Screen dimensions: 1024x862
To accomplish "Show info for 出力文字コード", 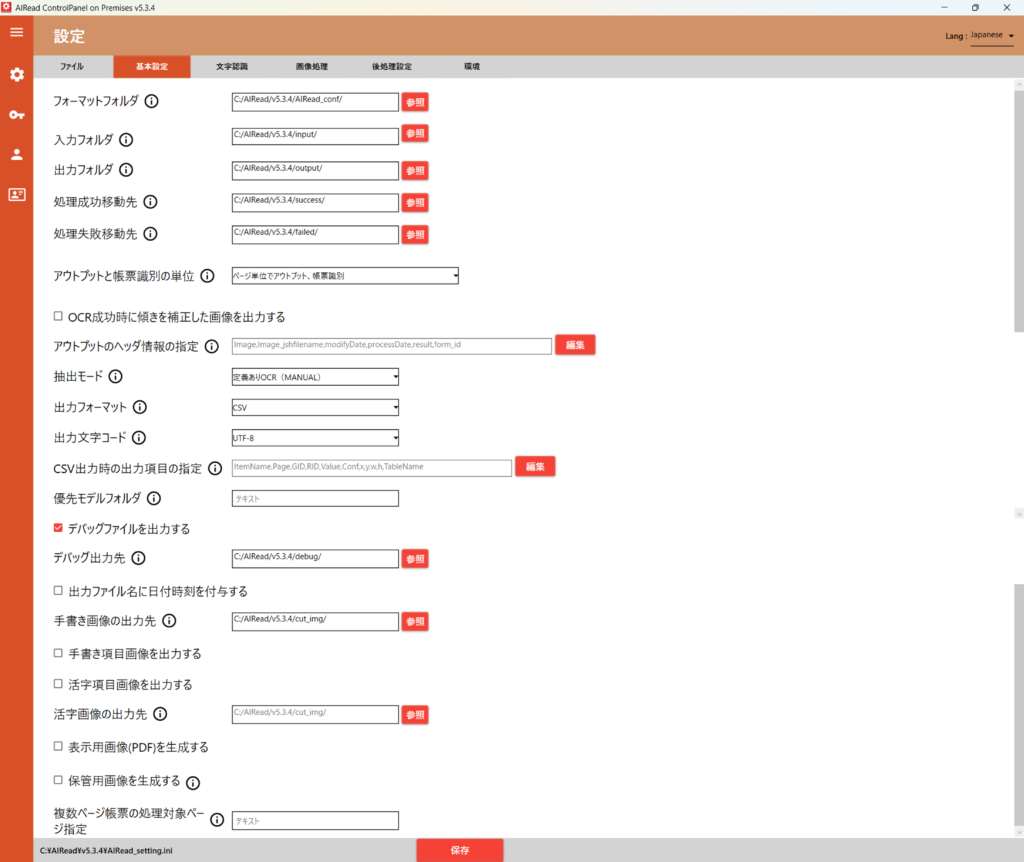I will pos(139,438).
